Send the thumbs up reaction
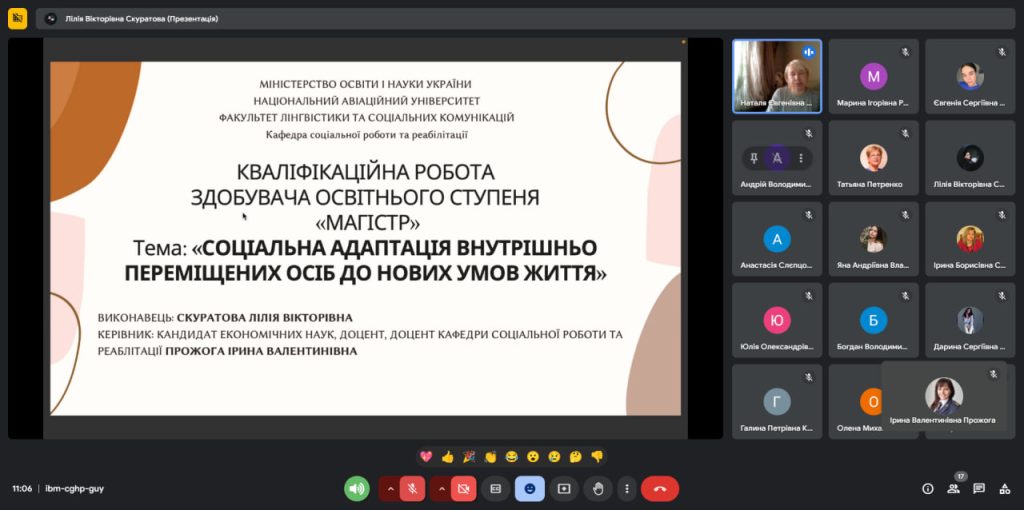This screenshot has height=510, width=1024. pyautogui.click(x=446, y=456)
